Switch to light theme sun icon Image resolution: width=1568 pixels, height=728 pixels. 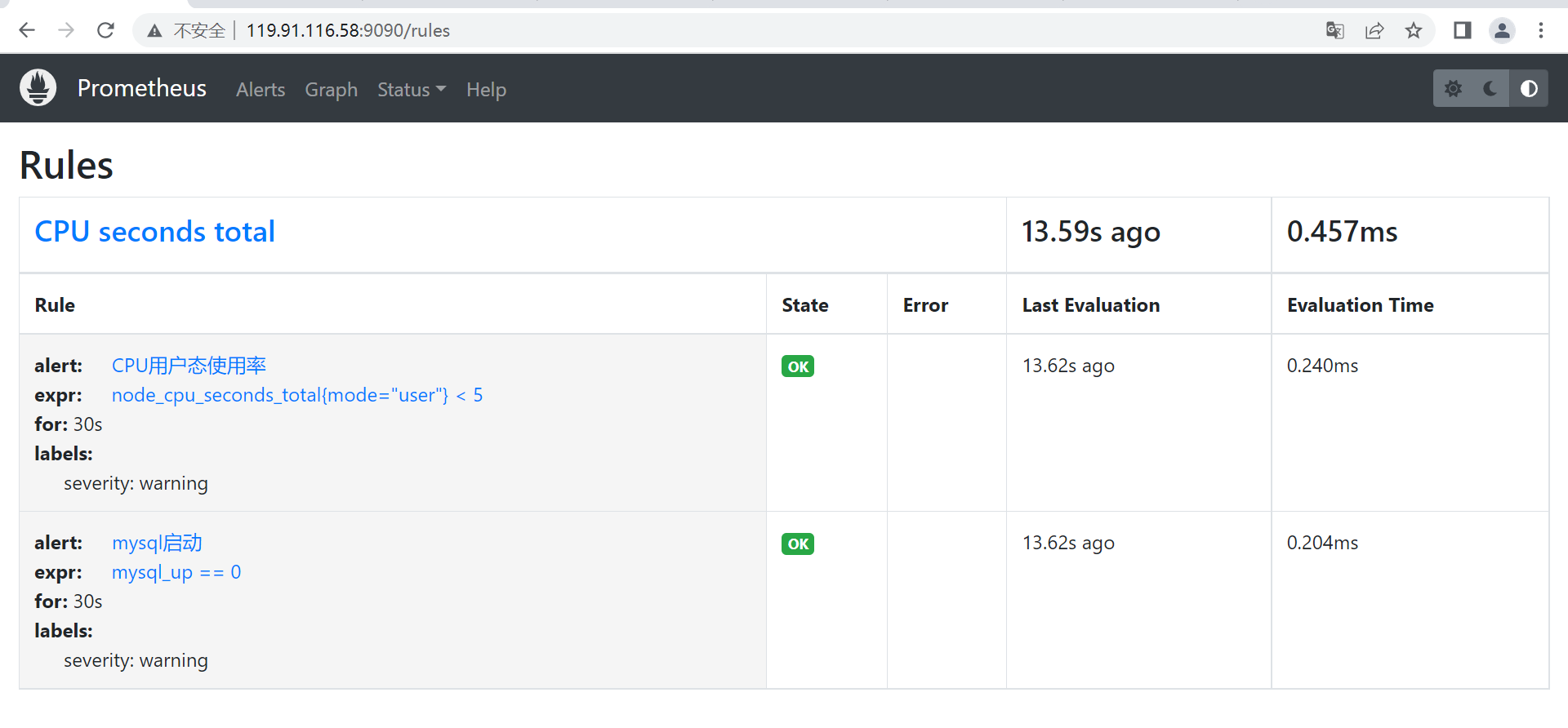pyautogui.click(x=1453, y=88)
